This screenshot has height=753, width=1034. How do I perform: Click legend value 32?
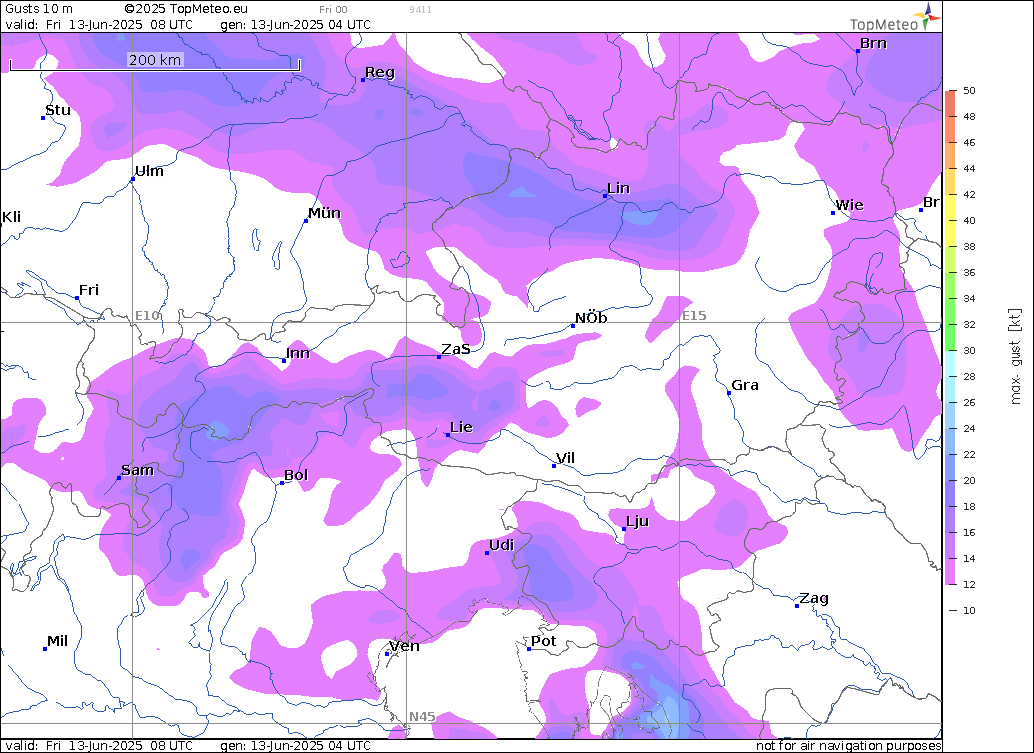[x=969, y=324]
